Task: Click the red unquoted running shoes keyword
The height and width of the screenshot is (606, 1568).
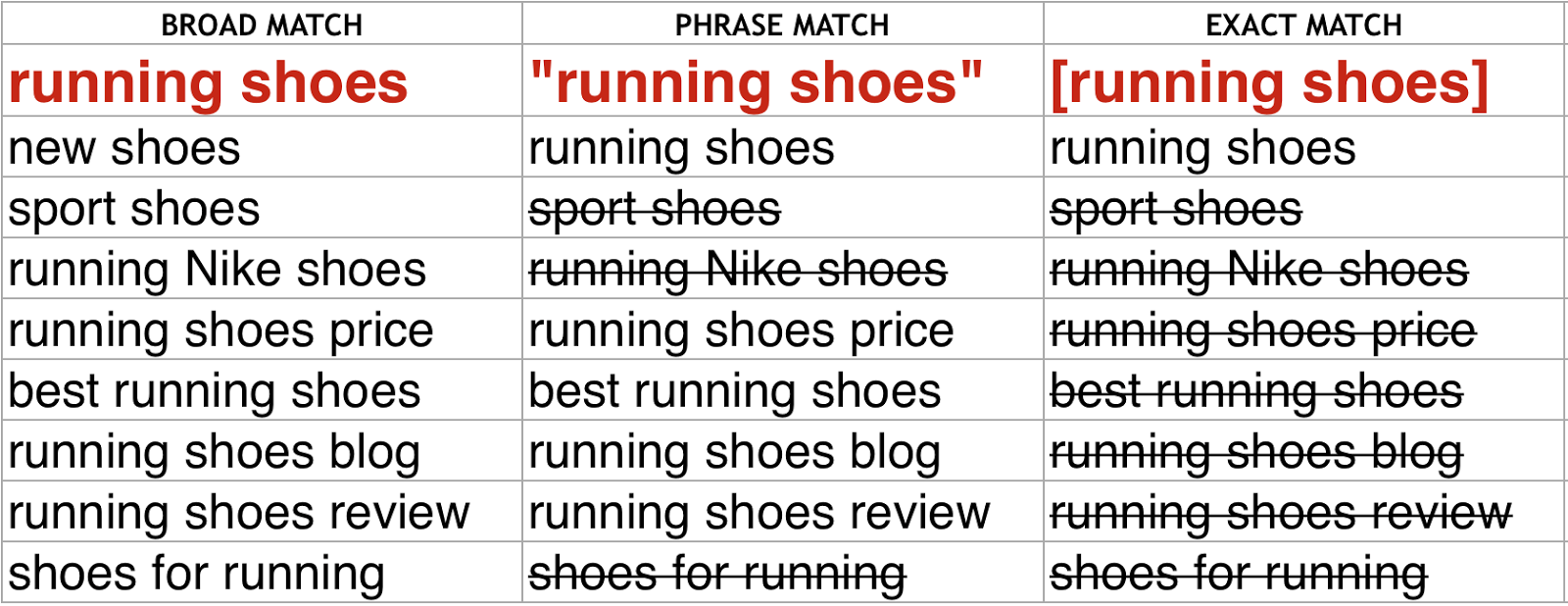Action: pos(208,82)
